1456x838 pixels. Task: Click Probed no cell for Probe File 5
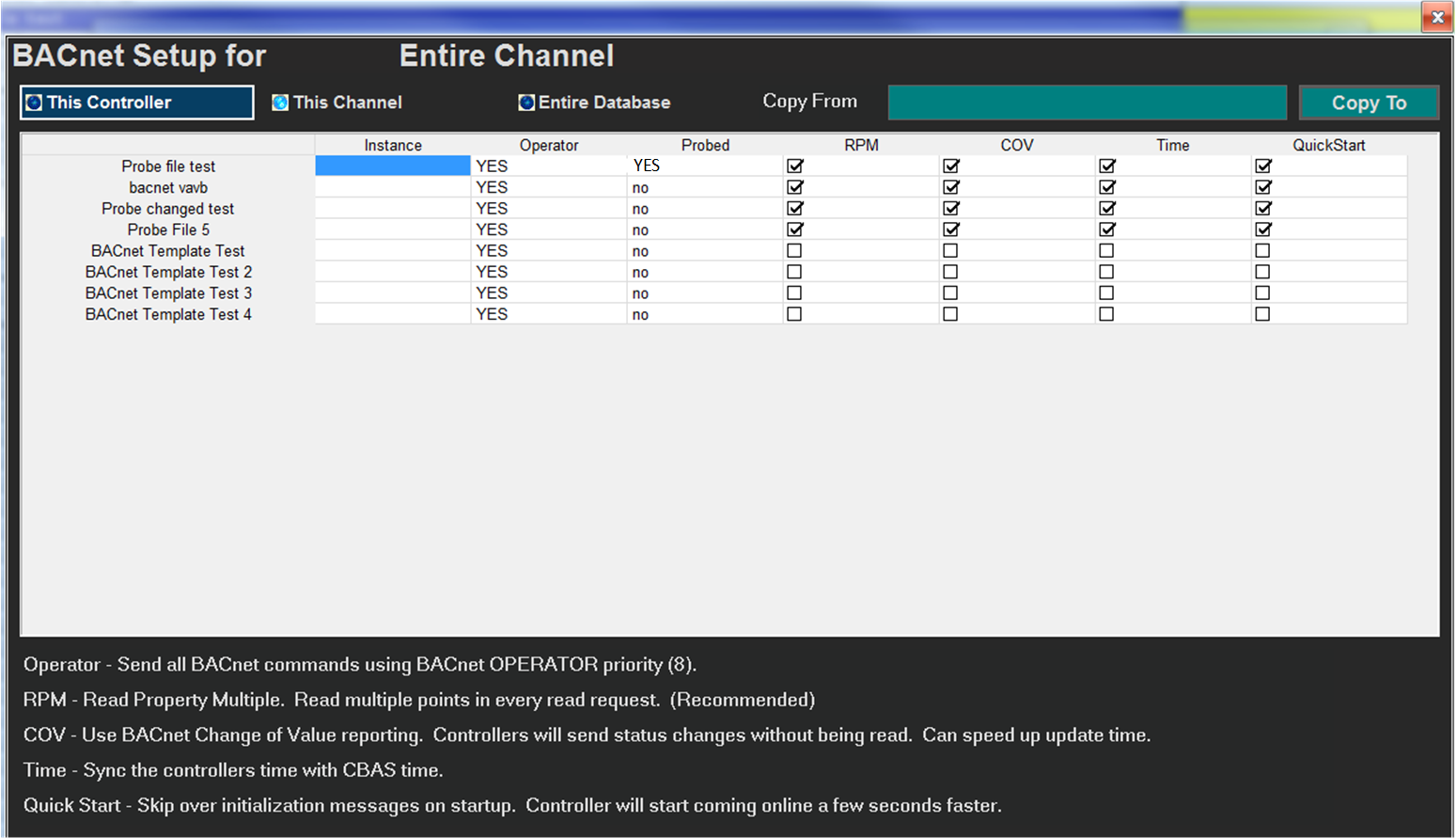click(705, 229)
